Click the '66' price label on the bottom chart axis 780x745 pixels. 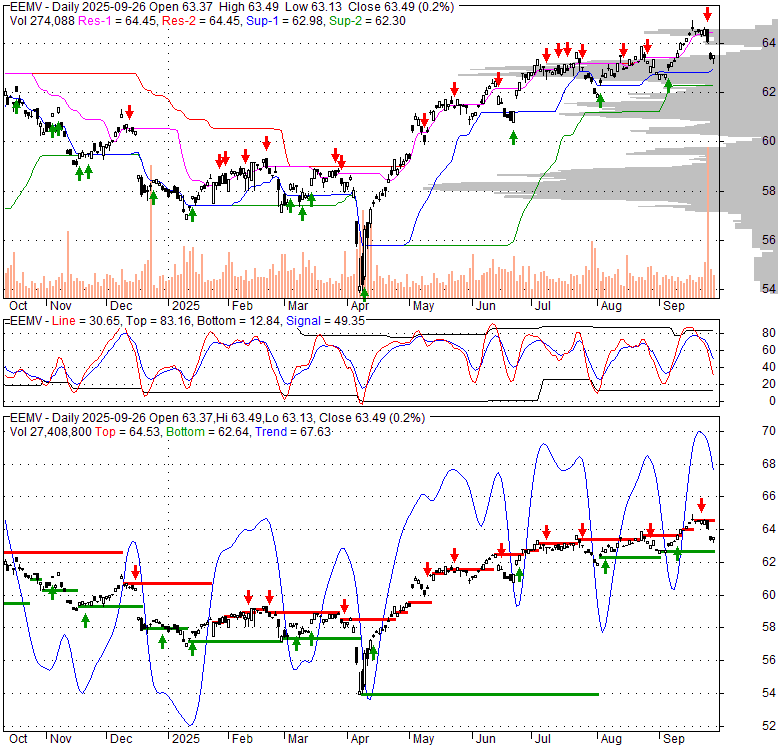pyautogui.click(x=769, y=496)
